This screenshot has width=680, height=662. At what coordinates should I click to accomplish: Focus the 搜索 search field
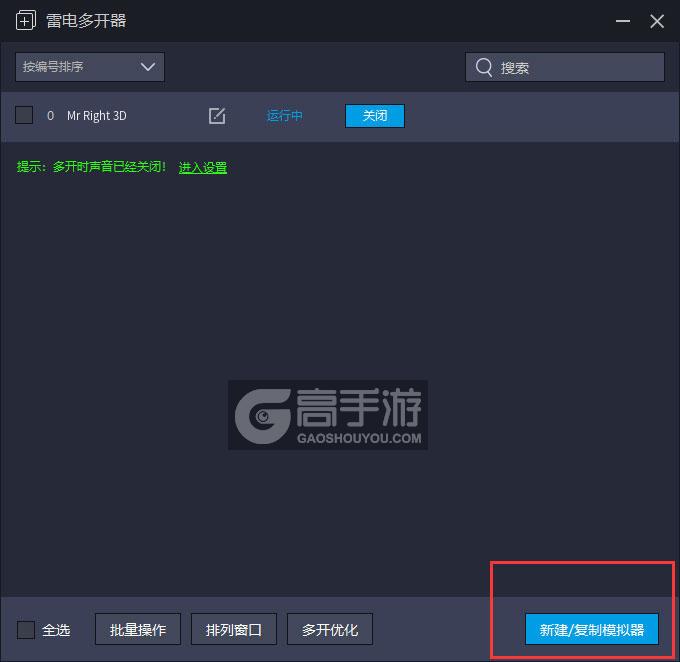[x=565, y=67]
